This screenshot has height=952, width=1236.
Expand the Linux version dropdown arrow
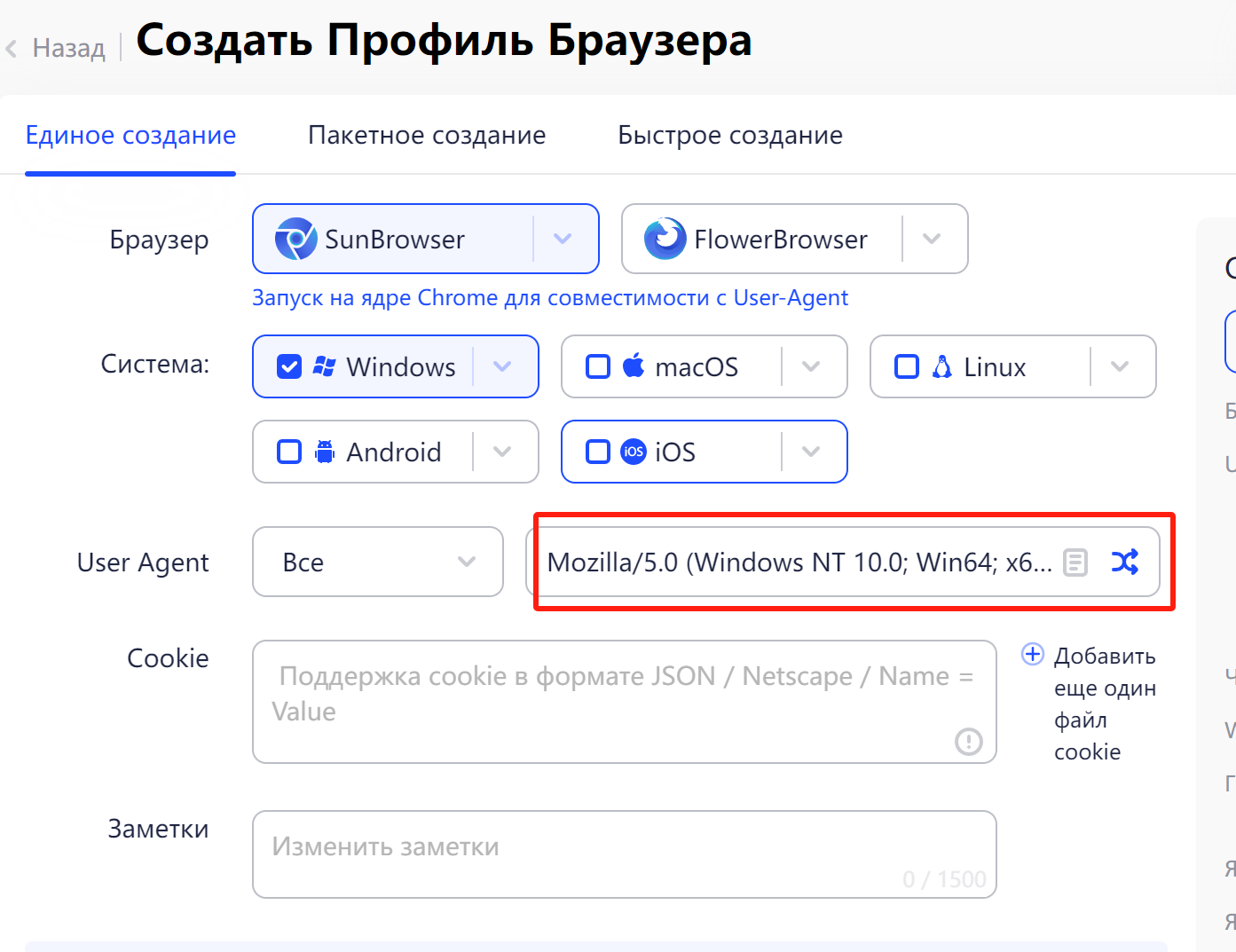[1120, 366]
